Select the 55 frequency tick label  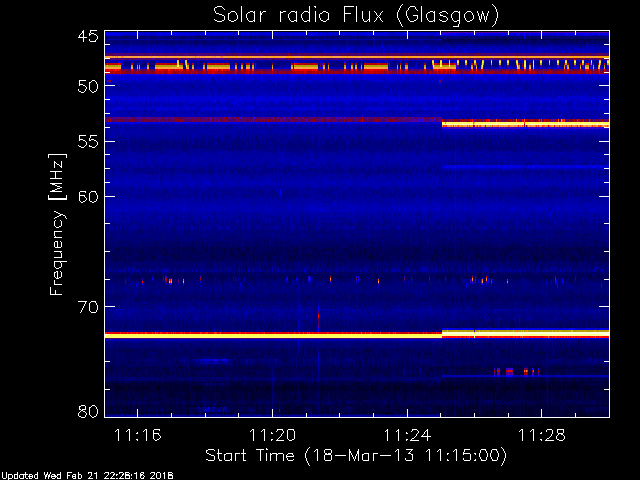click(x=88, y=142)
